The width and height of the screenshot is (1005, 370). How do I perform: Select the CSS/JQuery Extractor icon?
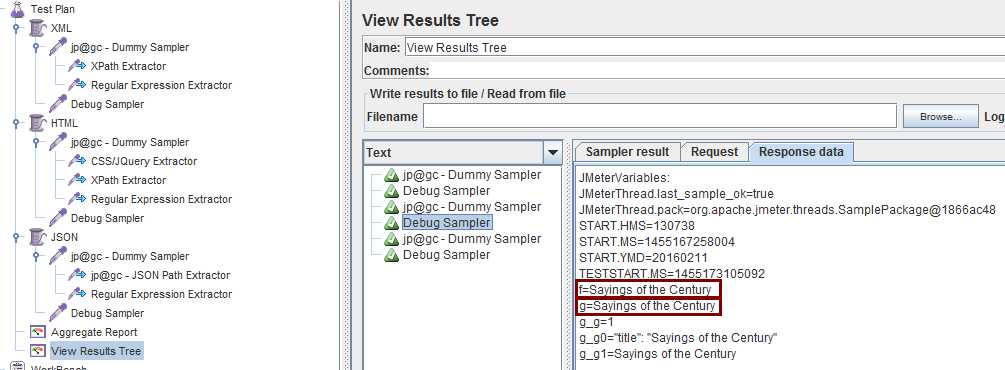coord(78,161)
